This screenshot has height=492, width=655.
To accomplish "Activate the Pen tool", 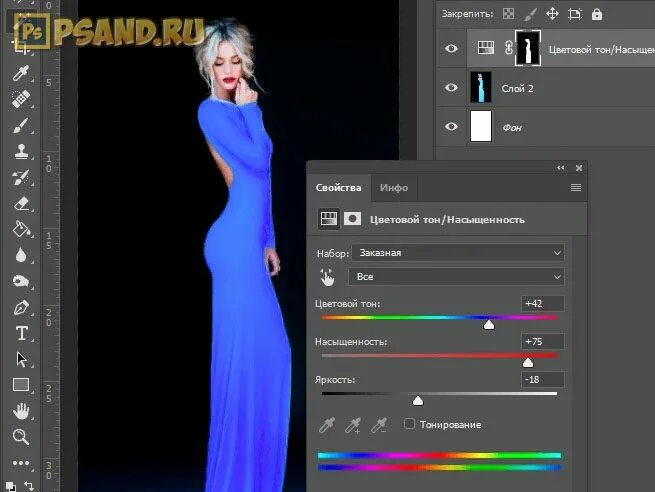I will tap(20, 307).
